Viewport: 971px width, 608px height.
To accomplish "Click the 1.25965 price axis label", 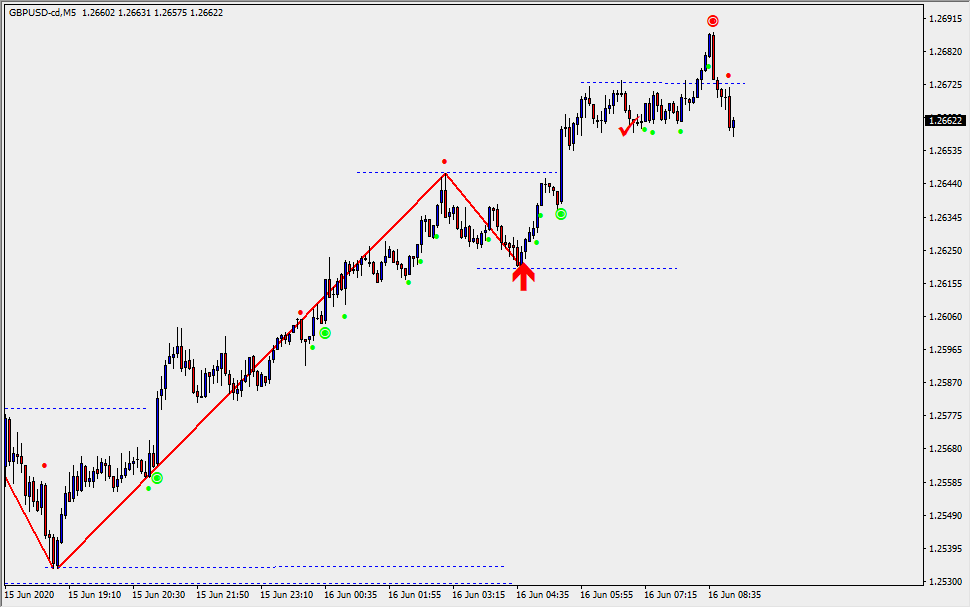I will [x=945, y=351].
